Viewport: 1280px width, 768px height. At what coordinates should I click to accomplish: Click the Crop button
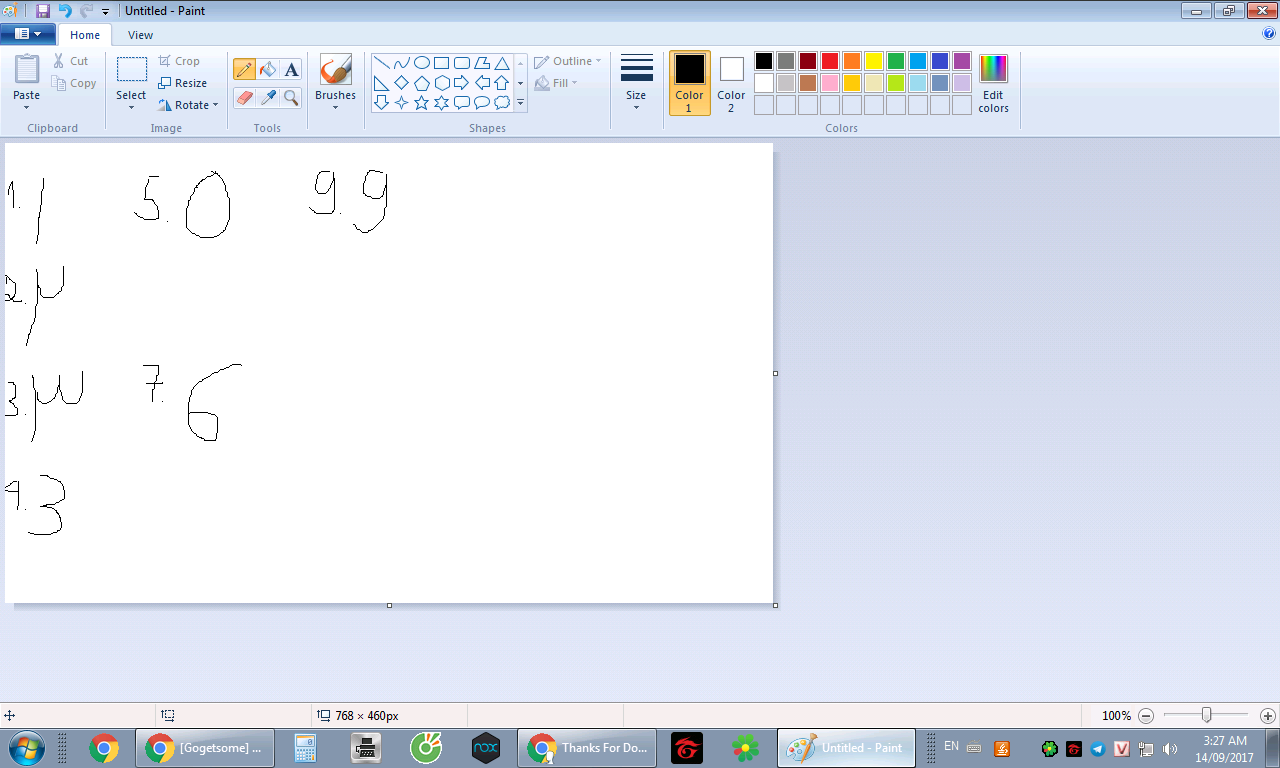[179, 61]
